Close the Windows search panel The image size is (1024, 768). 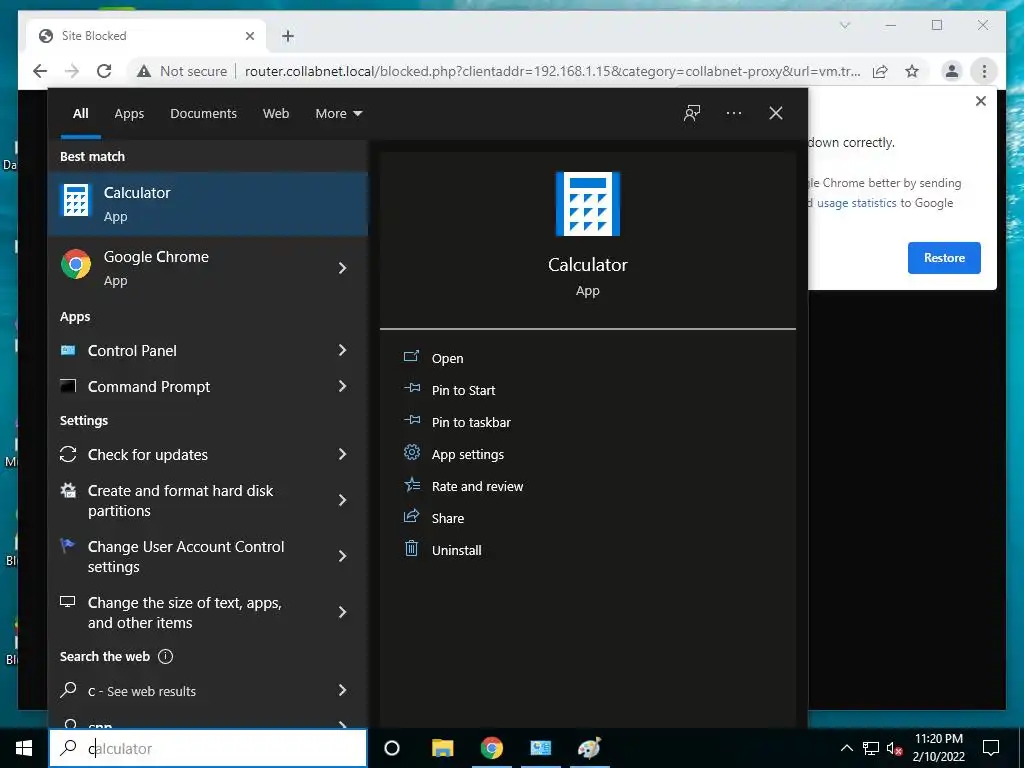click(776, 114)
